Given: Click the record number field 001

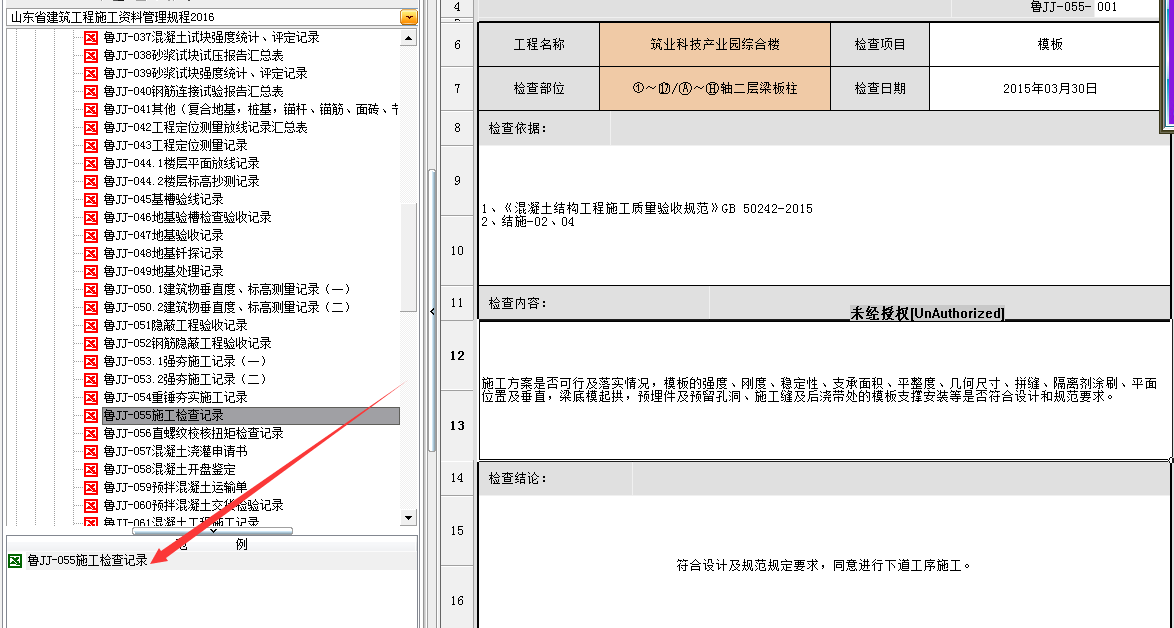Looking at the screenshot, I should point(1130,7).
